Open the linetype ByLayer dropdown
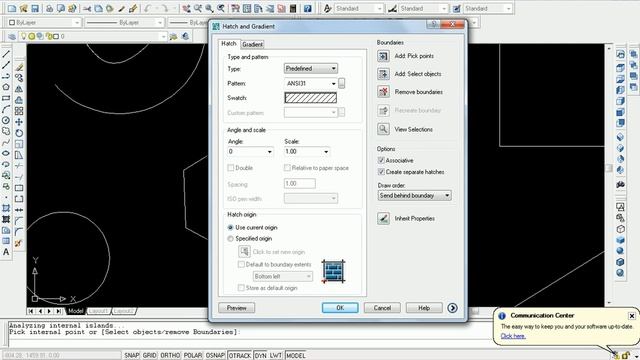 [x=124, y=22]
